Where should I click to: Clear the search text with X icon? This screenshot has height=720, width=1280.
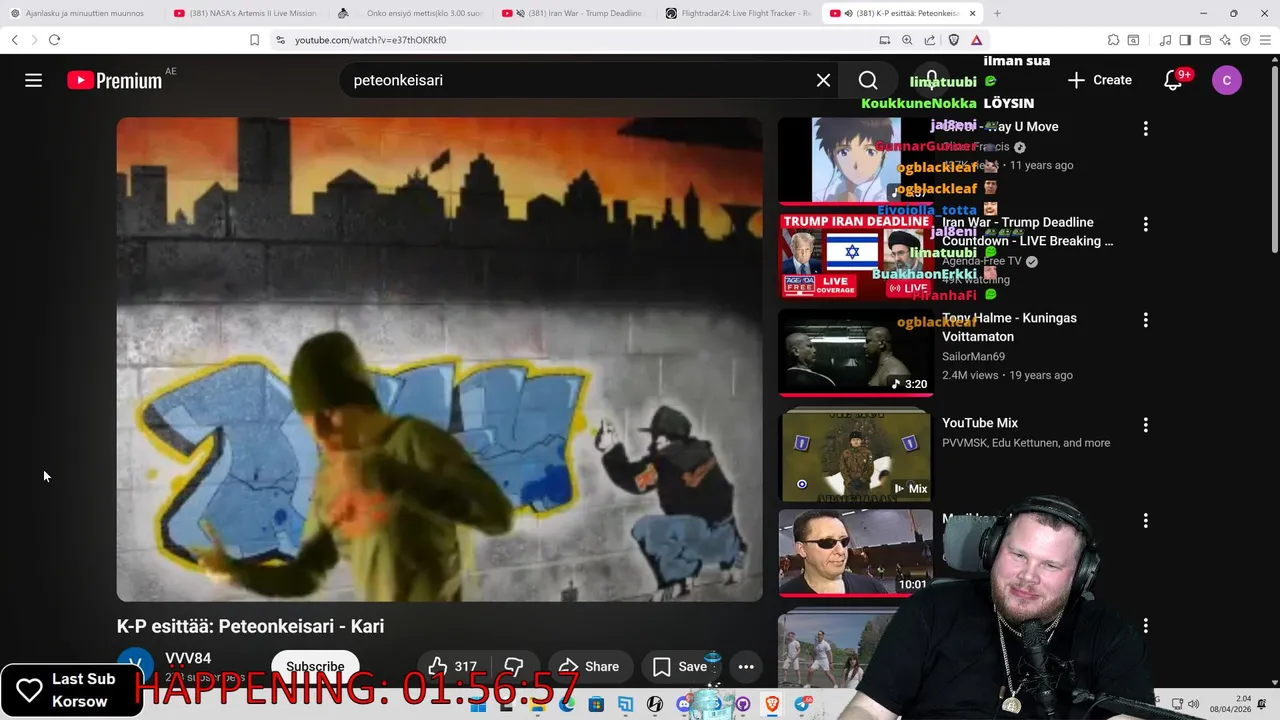pos(823,80)
